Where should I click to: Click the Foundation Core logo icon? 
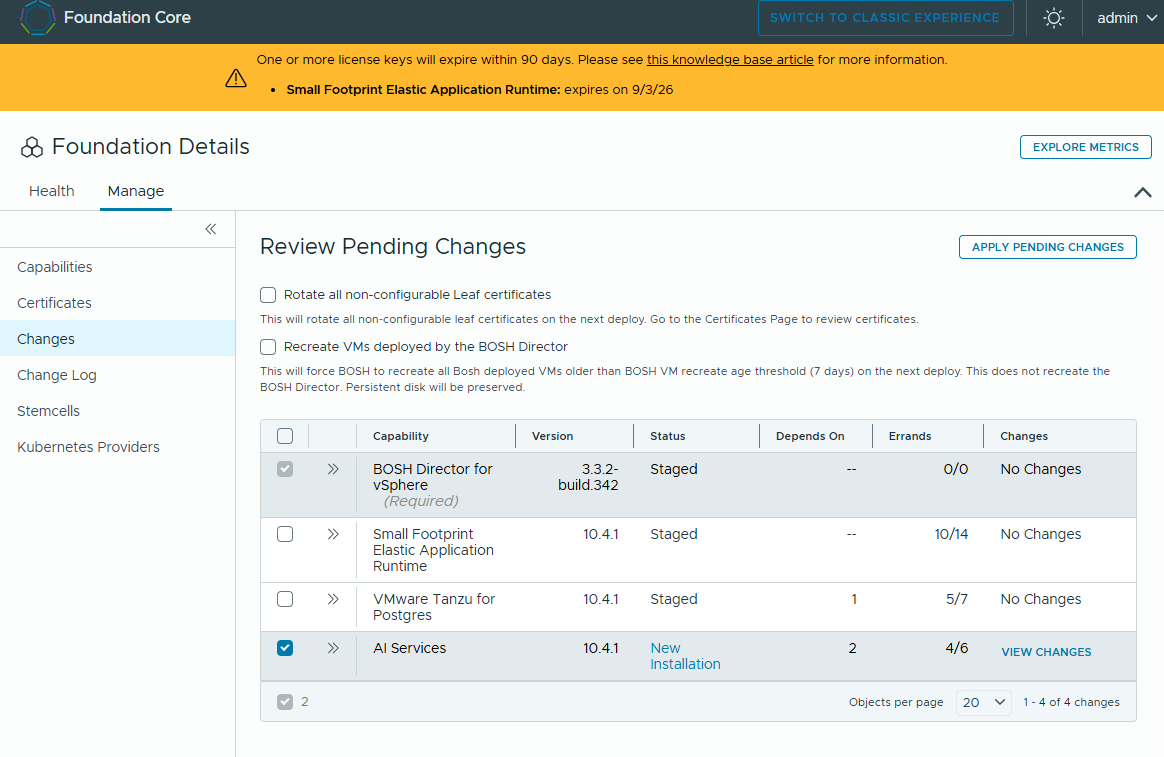[37, 18]
